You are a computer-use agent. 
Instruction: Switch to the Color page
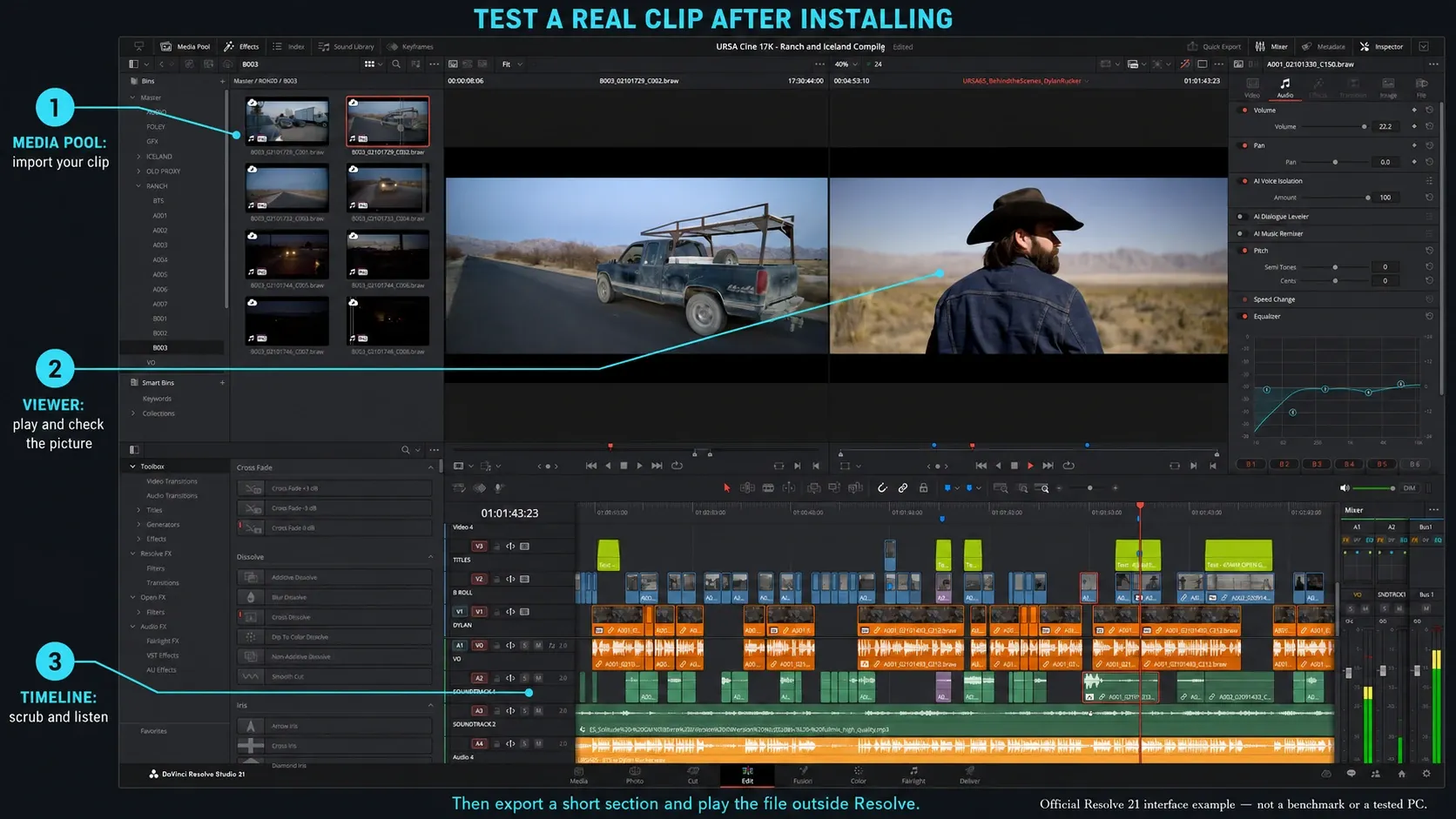(x=858, y=775)
